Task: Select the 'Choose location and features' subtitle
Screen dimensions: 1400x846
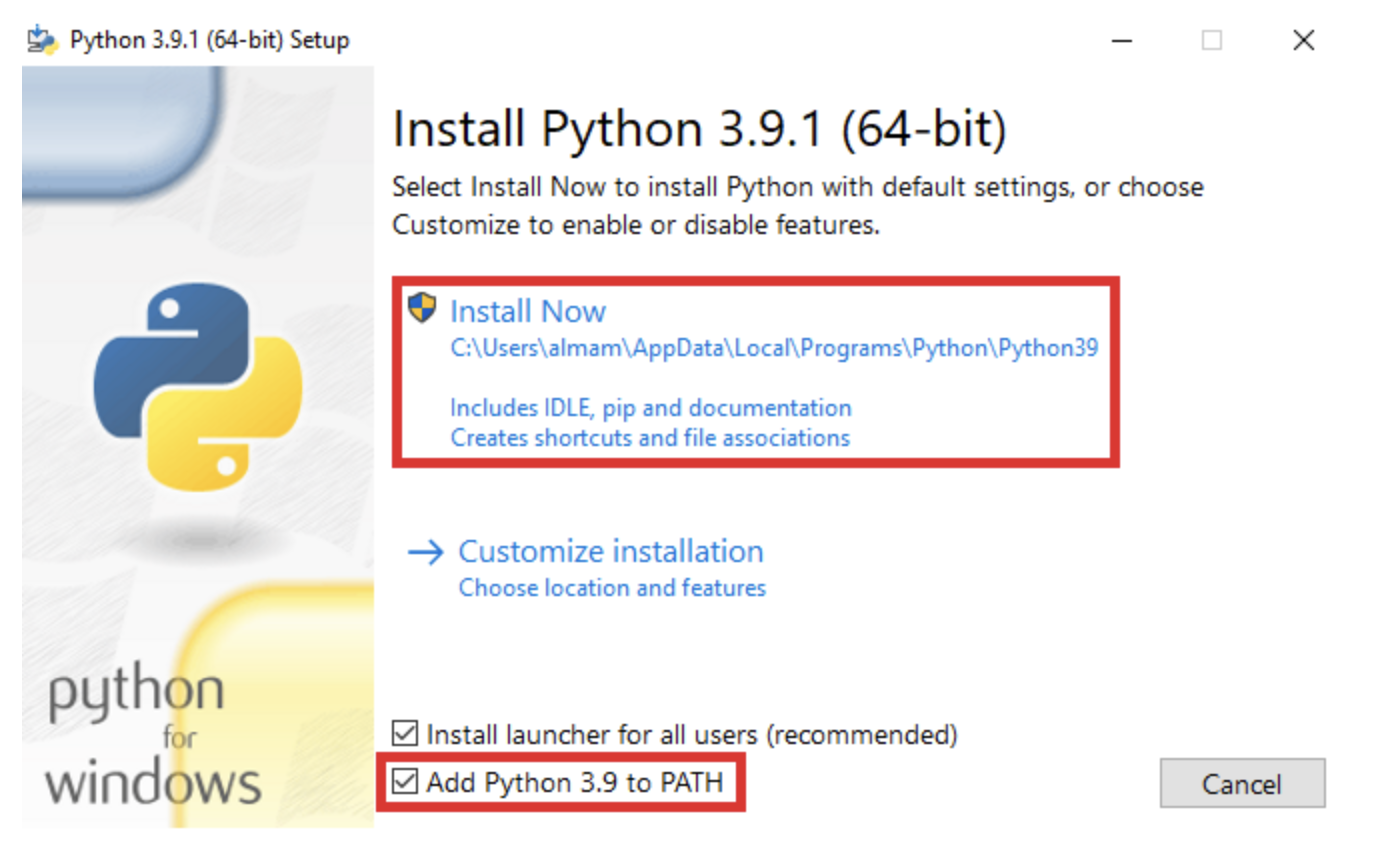Action: point(612,588)
